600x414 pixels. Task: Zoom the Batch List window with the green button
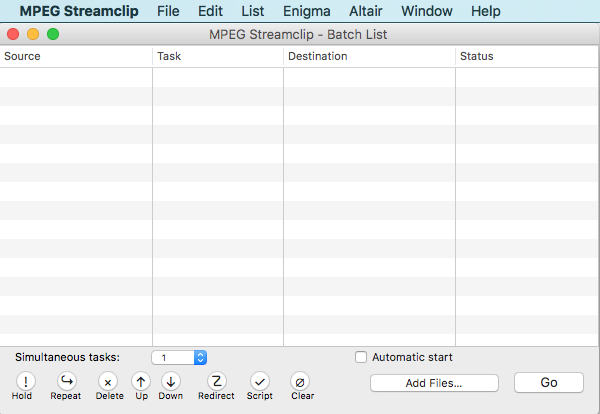tap(53, 34)
